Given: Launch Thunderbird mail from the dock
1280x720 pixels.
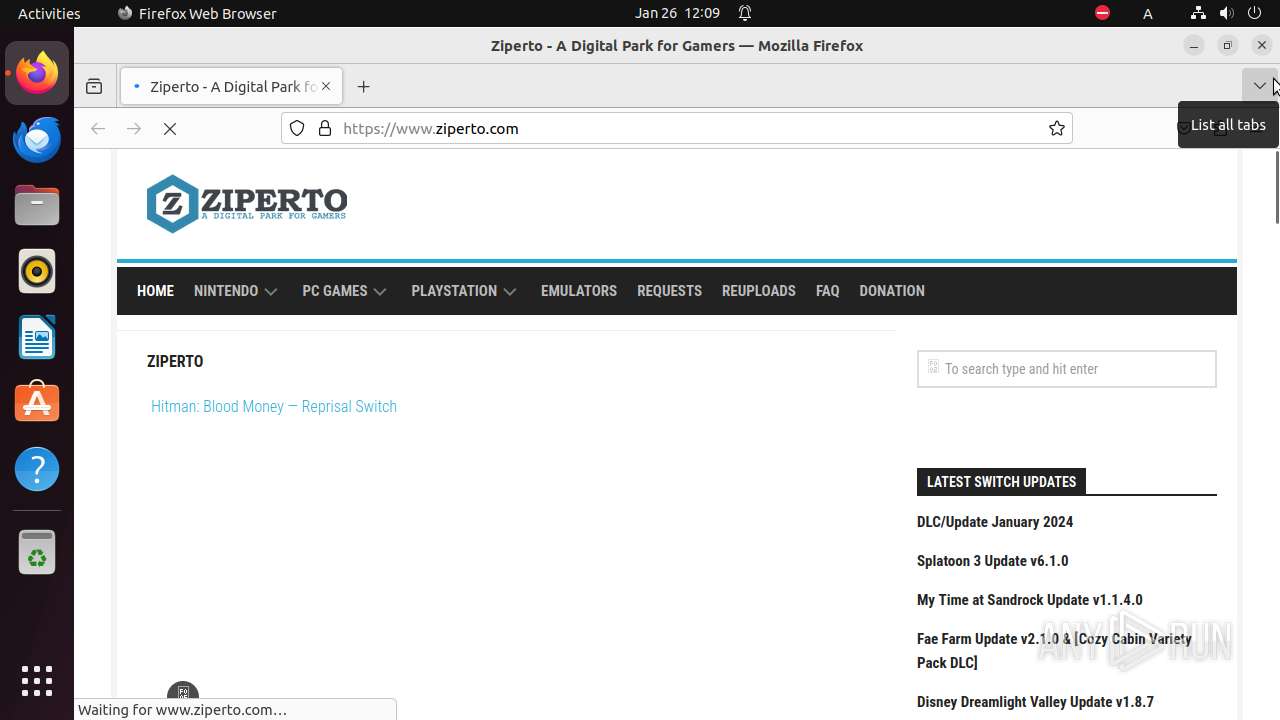Looking at the screenshot, I should point(37,139).
